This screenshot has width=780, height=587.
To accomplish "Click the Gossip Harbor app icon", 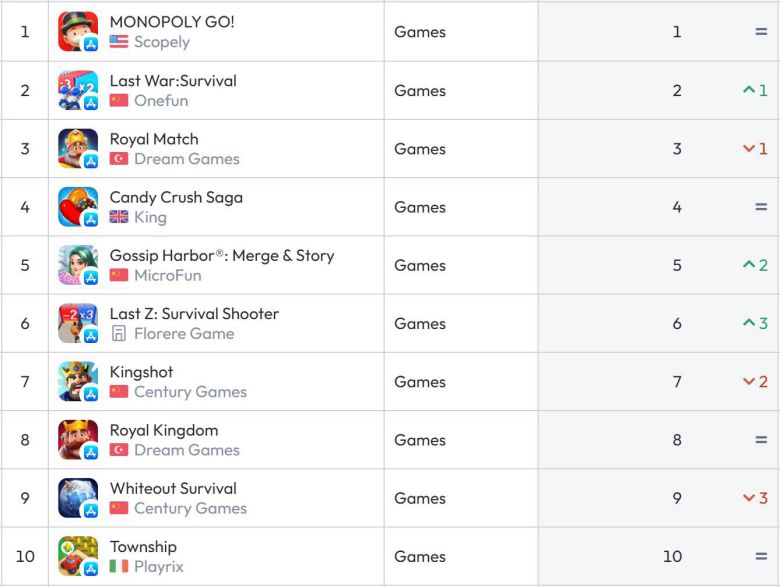I will [x=78, y=265].
